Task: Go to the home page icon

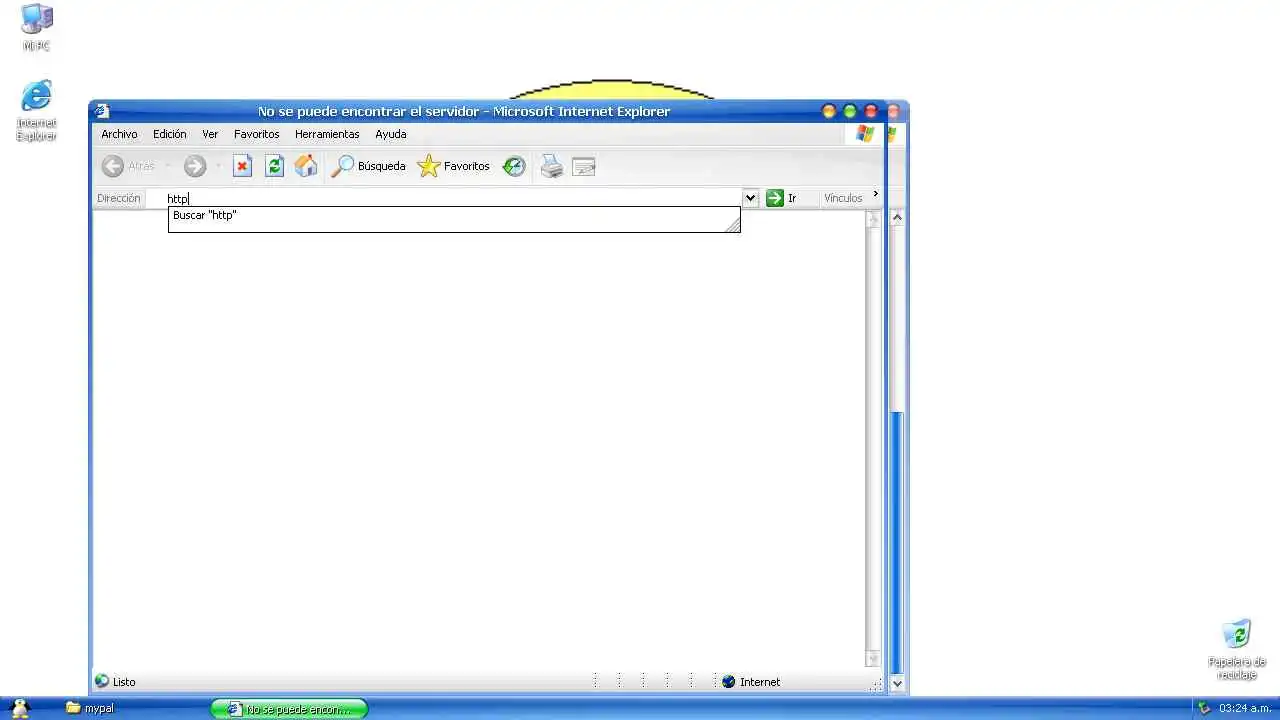Action: (306, 166)
